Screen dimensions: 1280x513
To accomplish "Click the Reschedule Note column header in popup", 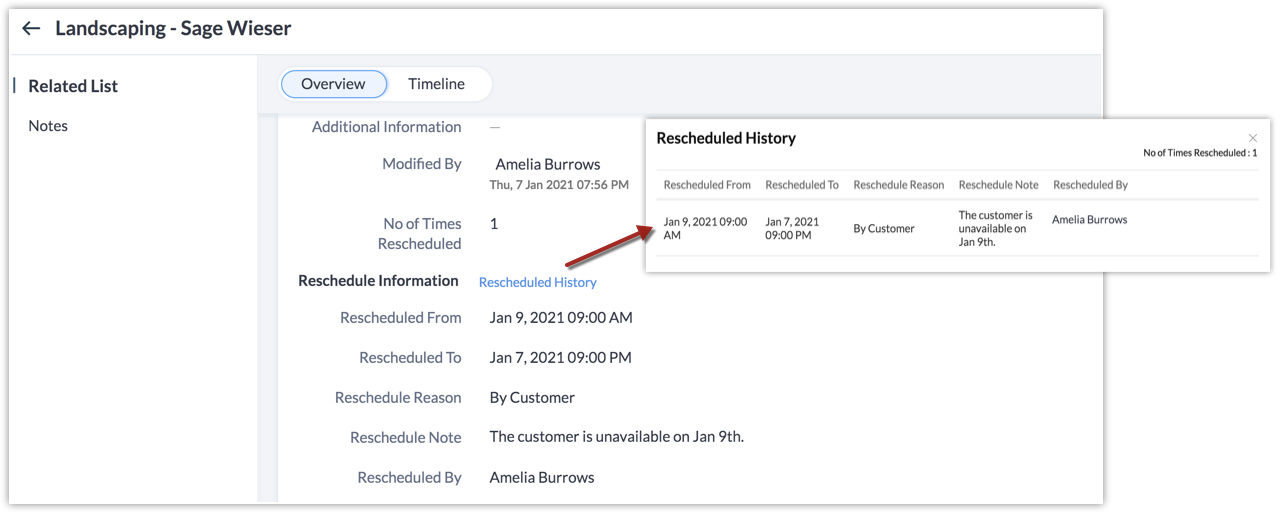I will [x=998, y=185].
